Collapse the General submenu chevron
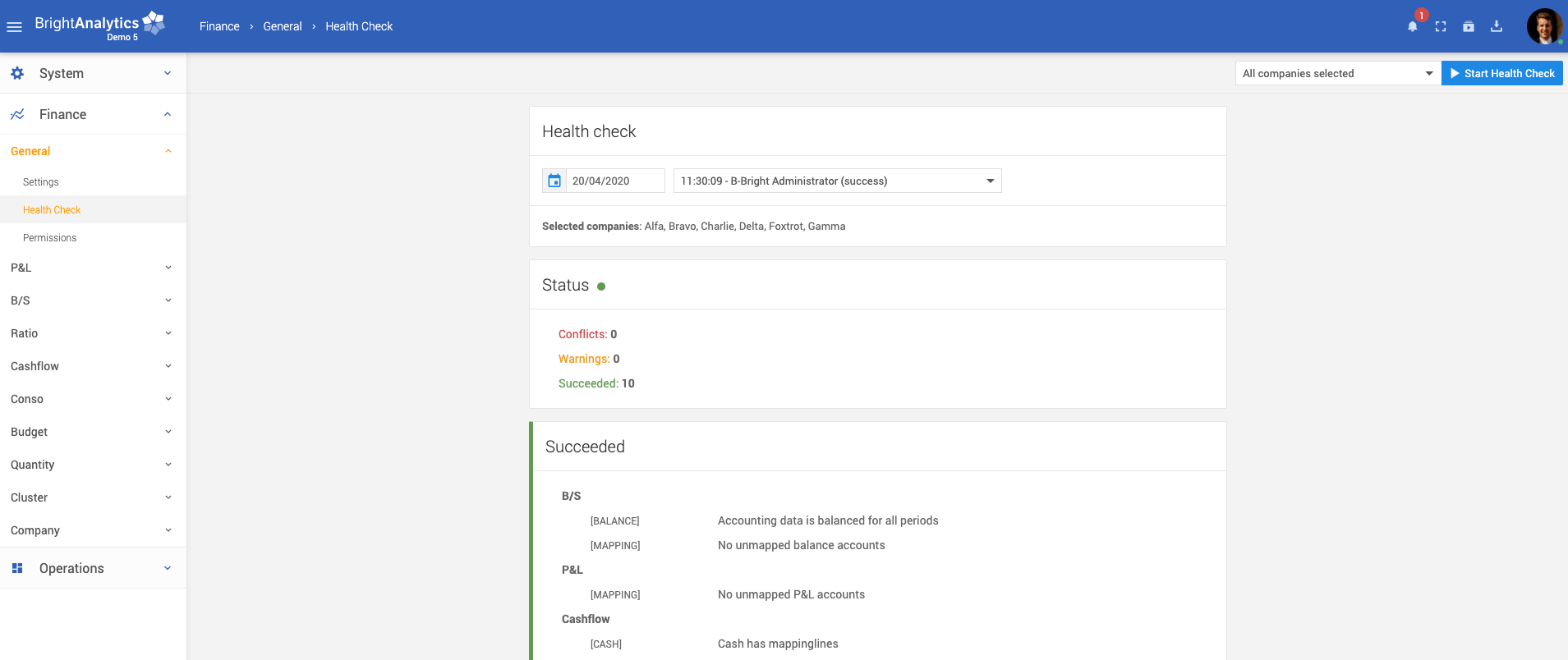The height and width of the screenshot is (660, 1568). (x=168, y=151)
